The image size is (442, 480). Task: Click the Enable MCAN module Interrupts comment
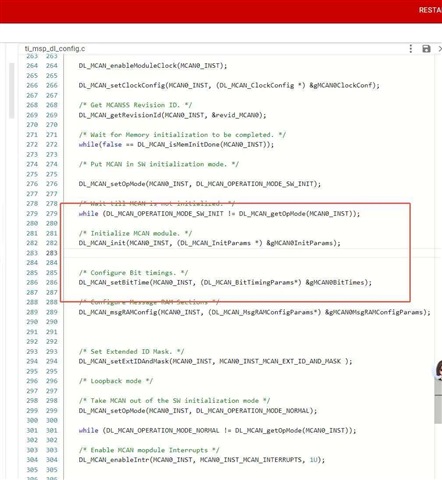click(x=149, y=450)
